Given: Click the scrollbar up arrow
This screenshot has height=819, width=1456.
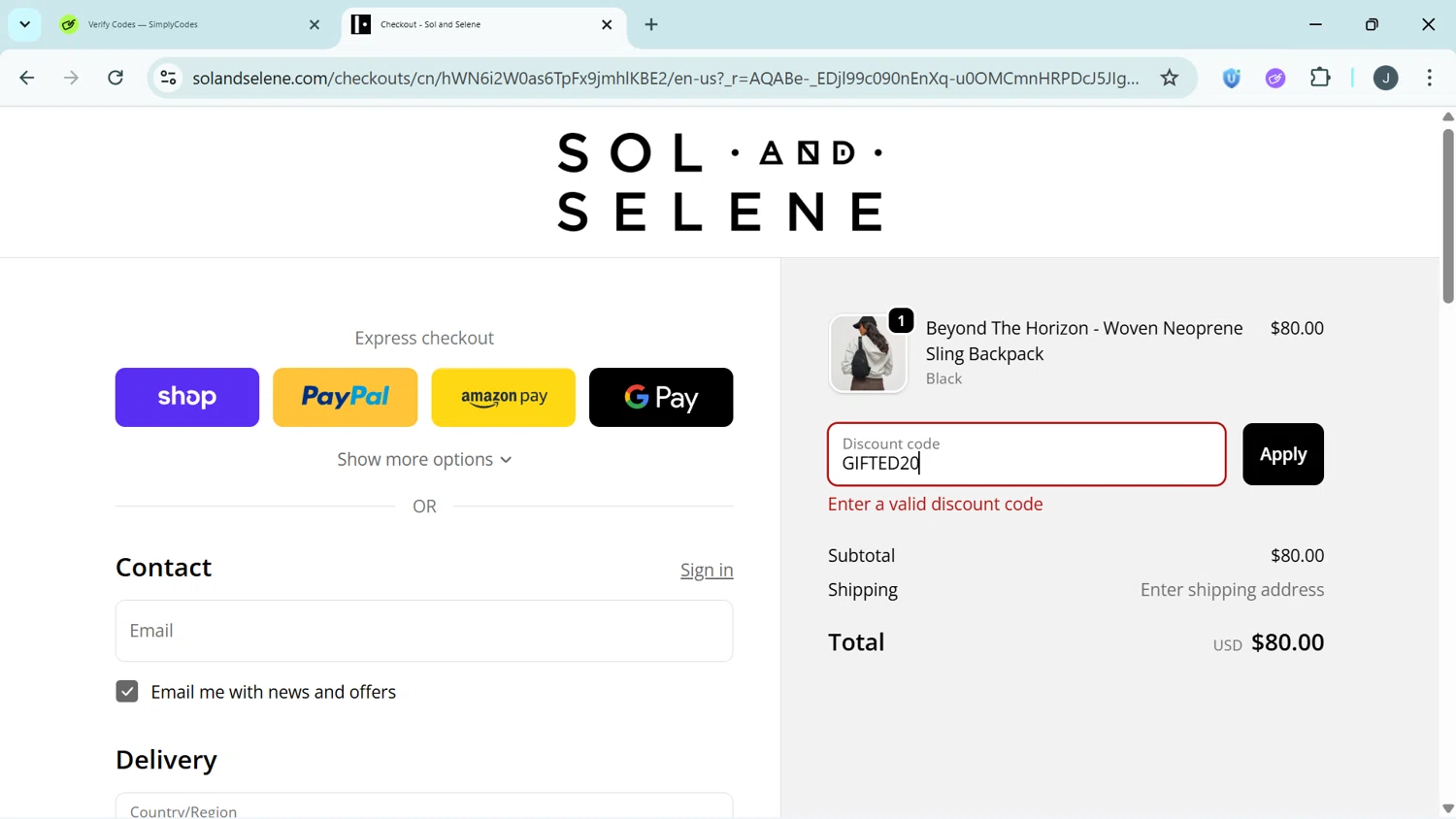Looking at the screenshot, I should (1448, 116).
